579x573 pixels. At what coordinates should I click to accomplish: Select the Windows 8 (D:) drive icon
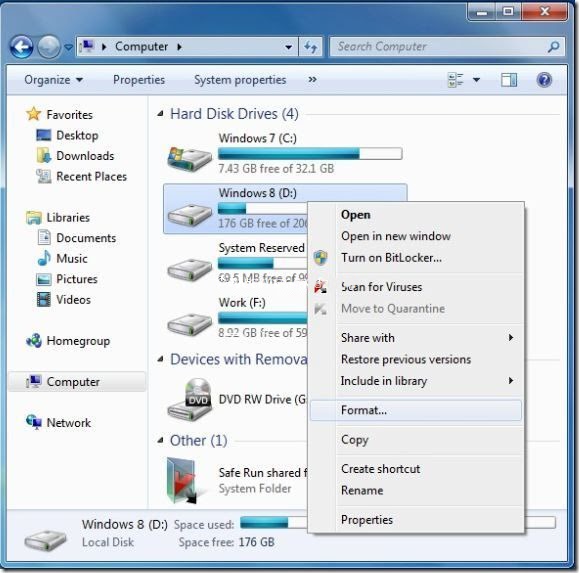(x=189, y=215)
